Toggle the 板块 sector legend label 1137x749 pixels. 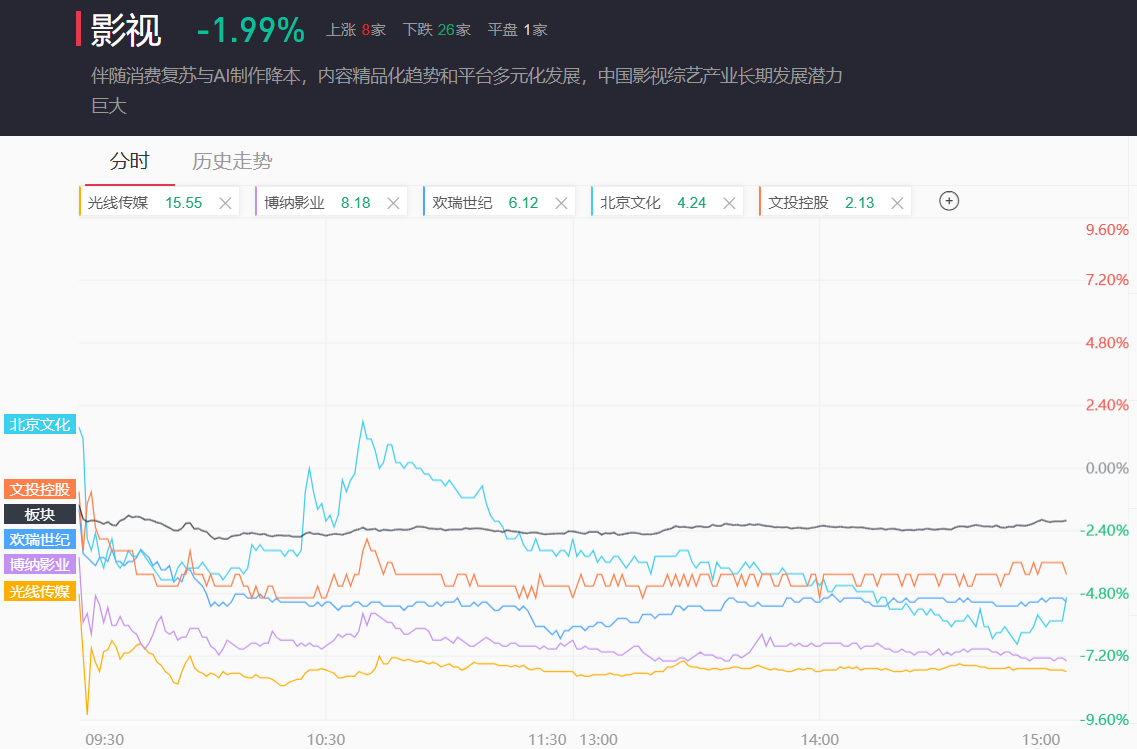(x=40, y=514)
